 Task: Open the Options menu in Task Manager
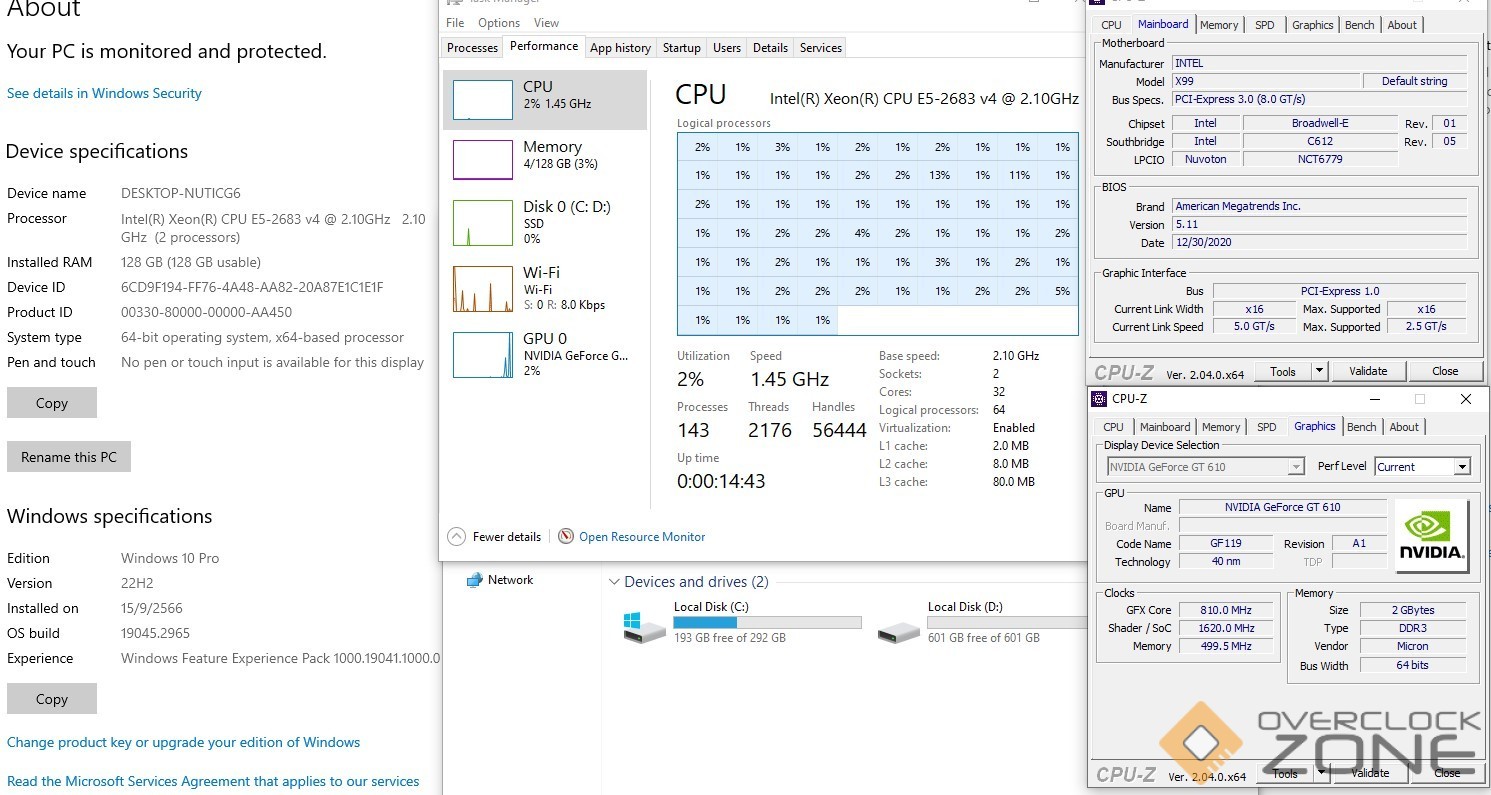498,23
